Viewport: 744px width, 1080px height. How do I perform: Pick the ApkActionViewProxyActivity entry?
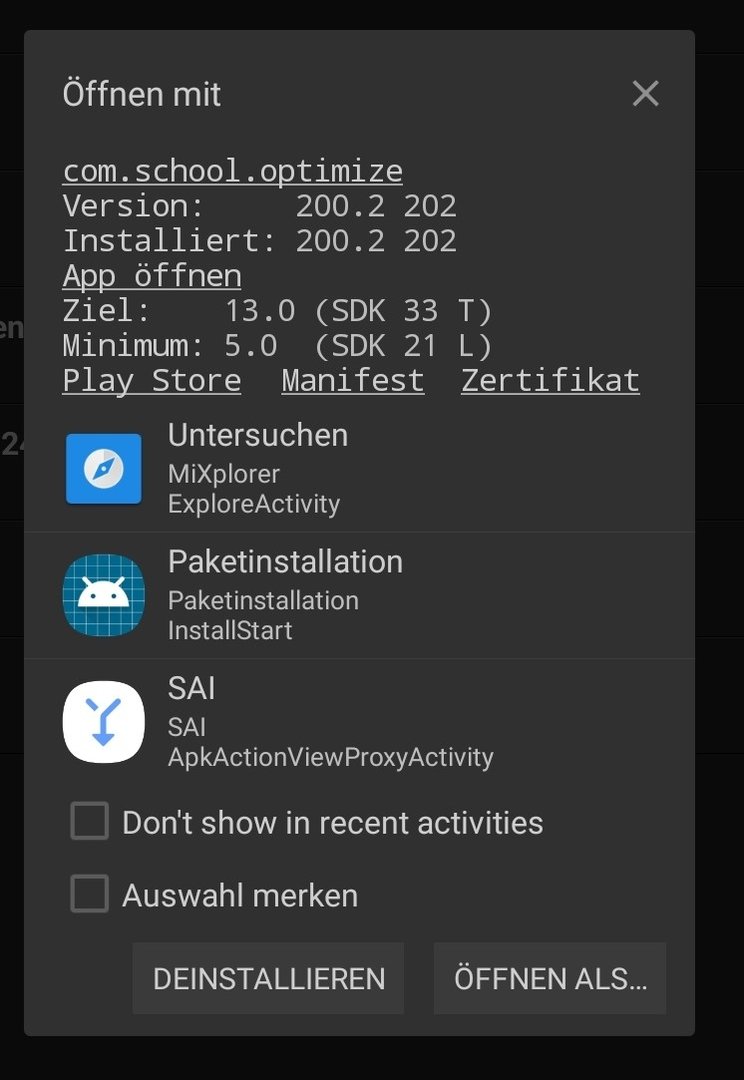pos(330,757)
